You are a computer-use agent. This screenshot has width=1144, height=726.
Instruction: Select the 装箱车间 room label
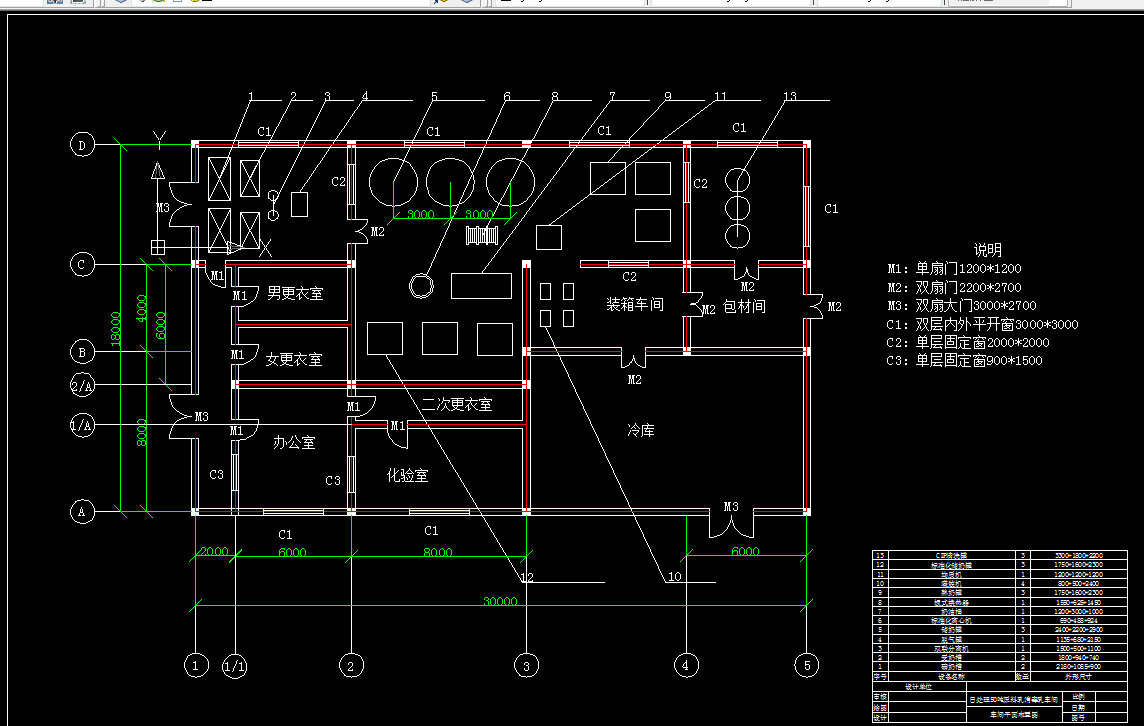tap(635, 304)
